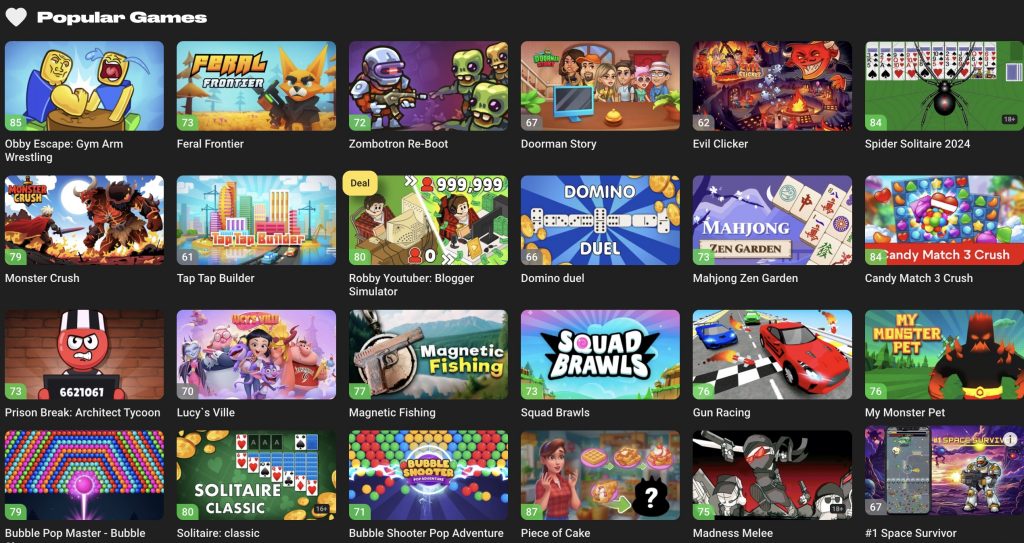Open the Feral Frontier game thumbnail
This screenshot has width=1024, height=543.
[256, 86]
